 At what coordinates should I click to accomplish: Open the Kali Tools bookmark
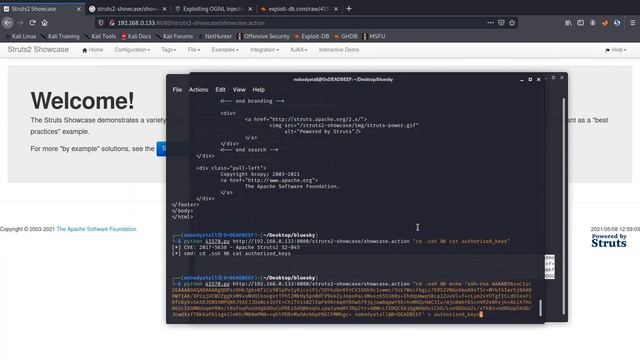point(100,36)
